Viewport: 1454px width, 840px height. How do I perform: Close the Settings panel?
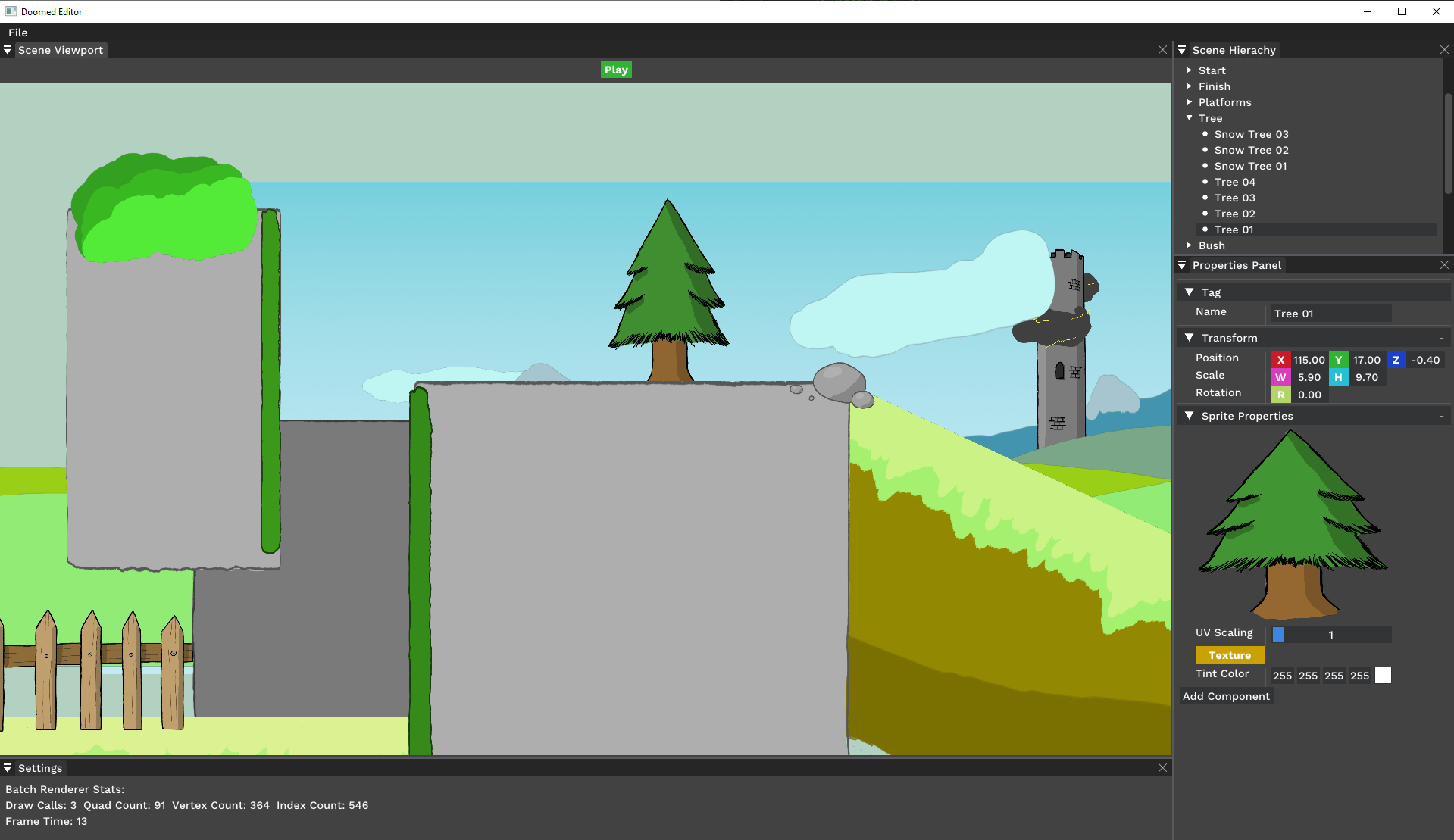[1162, 768]
